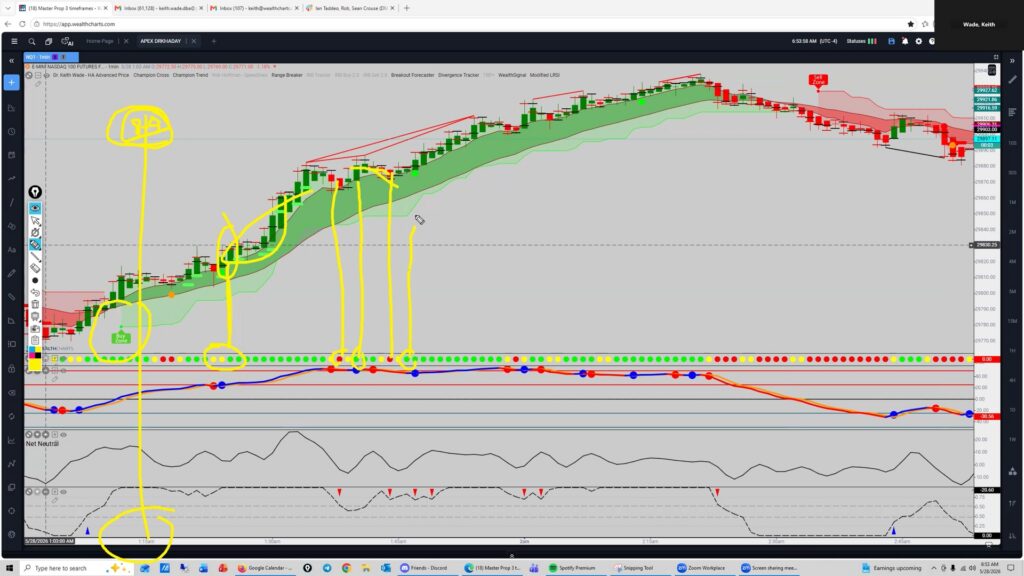
Task: Open the notifications bell
Action: [905, 41]
